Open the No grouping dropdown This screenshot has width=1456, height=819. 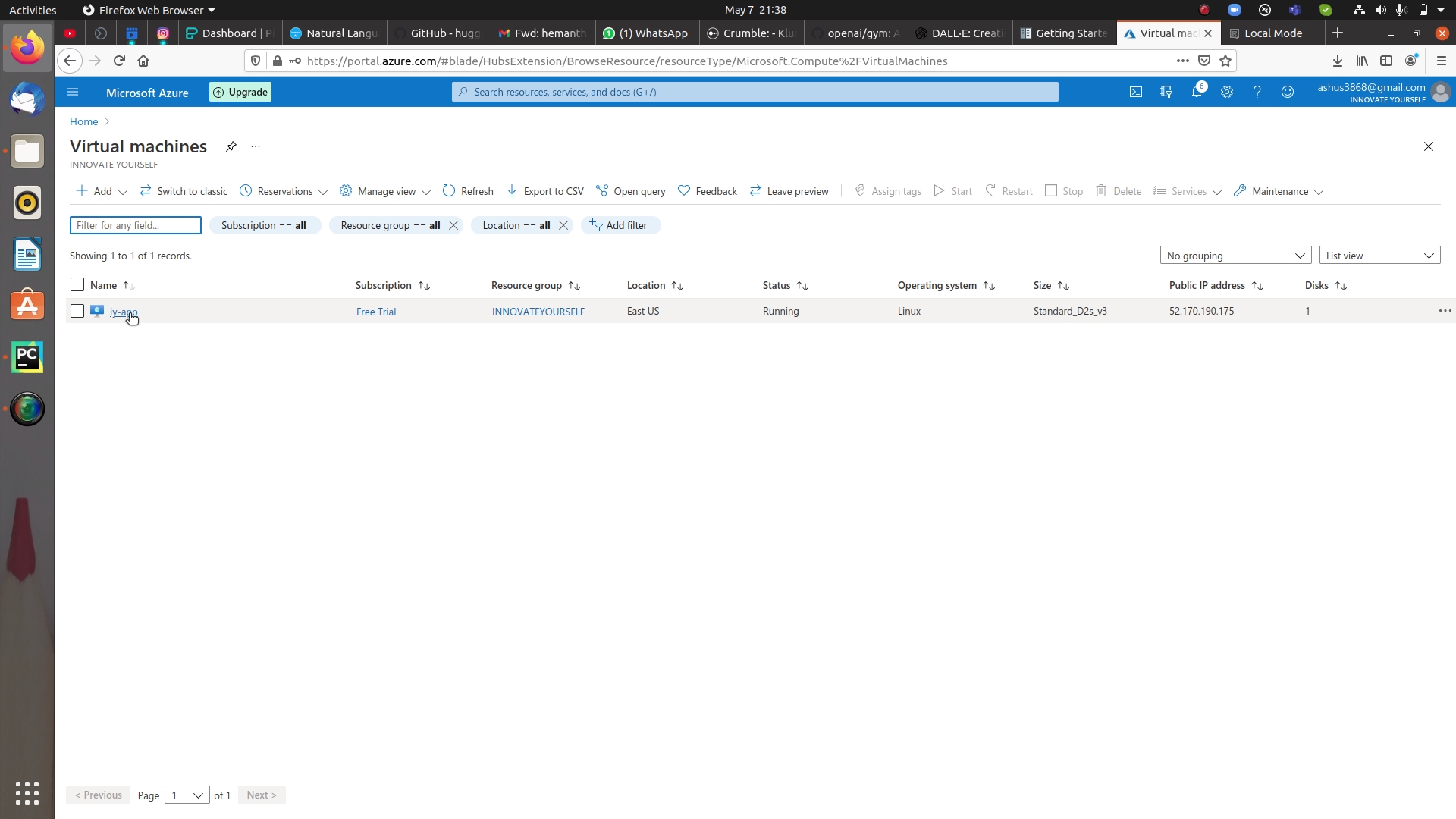point(1236,255)
